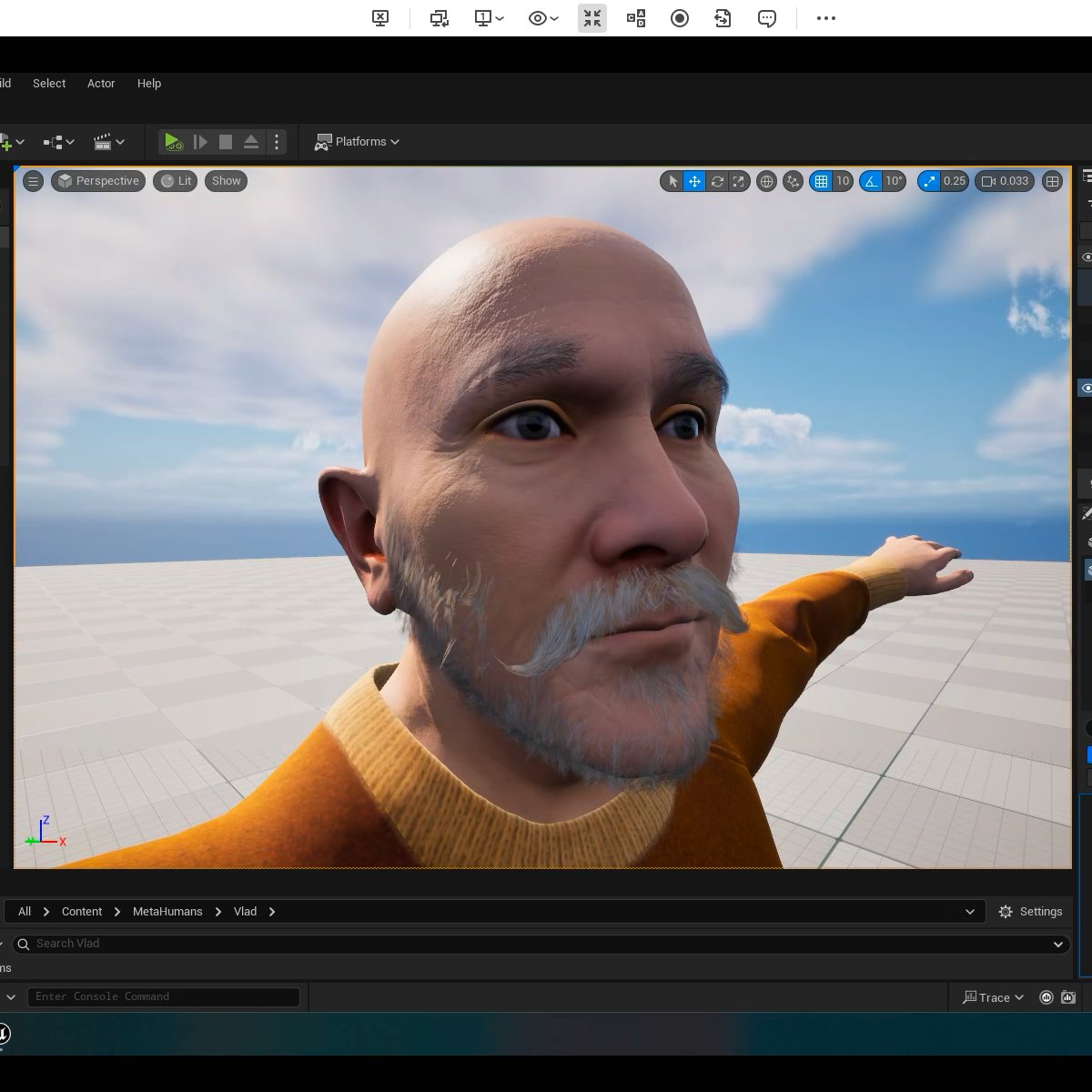Focus the Enter Console Command field
The image size is (1092, 1092).
pos(164,996)
